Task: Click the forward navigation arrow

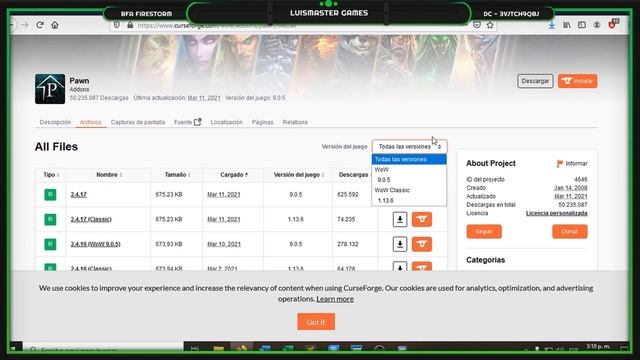Action: pos(25,25)
